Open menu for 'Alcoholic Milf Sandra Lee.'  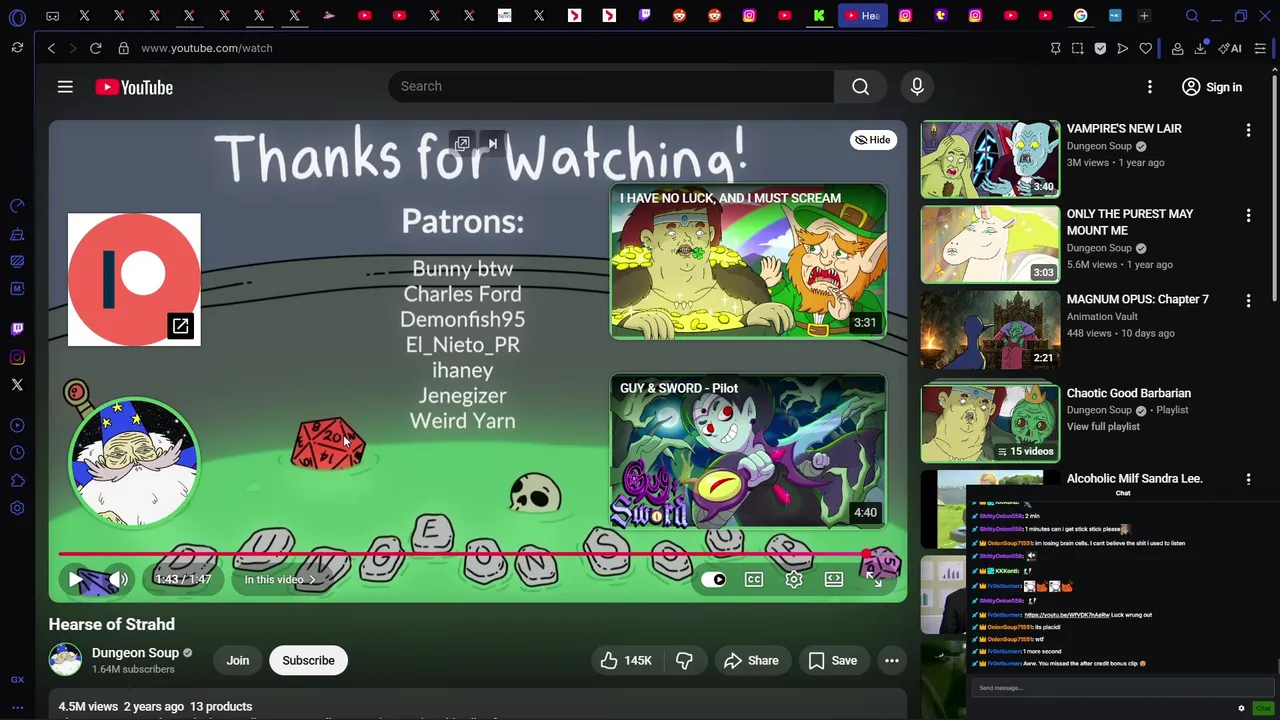(x=1248, y=479)
